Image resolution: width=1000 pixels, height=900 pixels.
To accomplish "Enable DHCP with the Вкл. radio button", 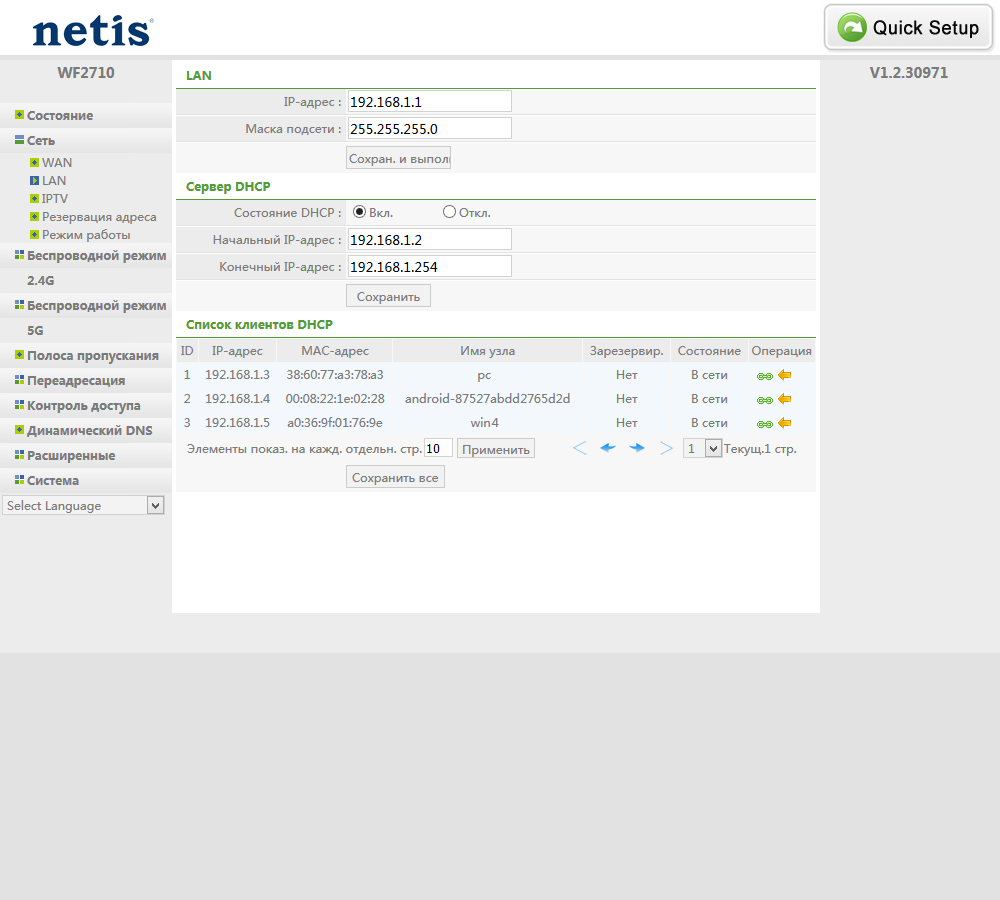I will click(x=359, y=212).
